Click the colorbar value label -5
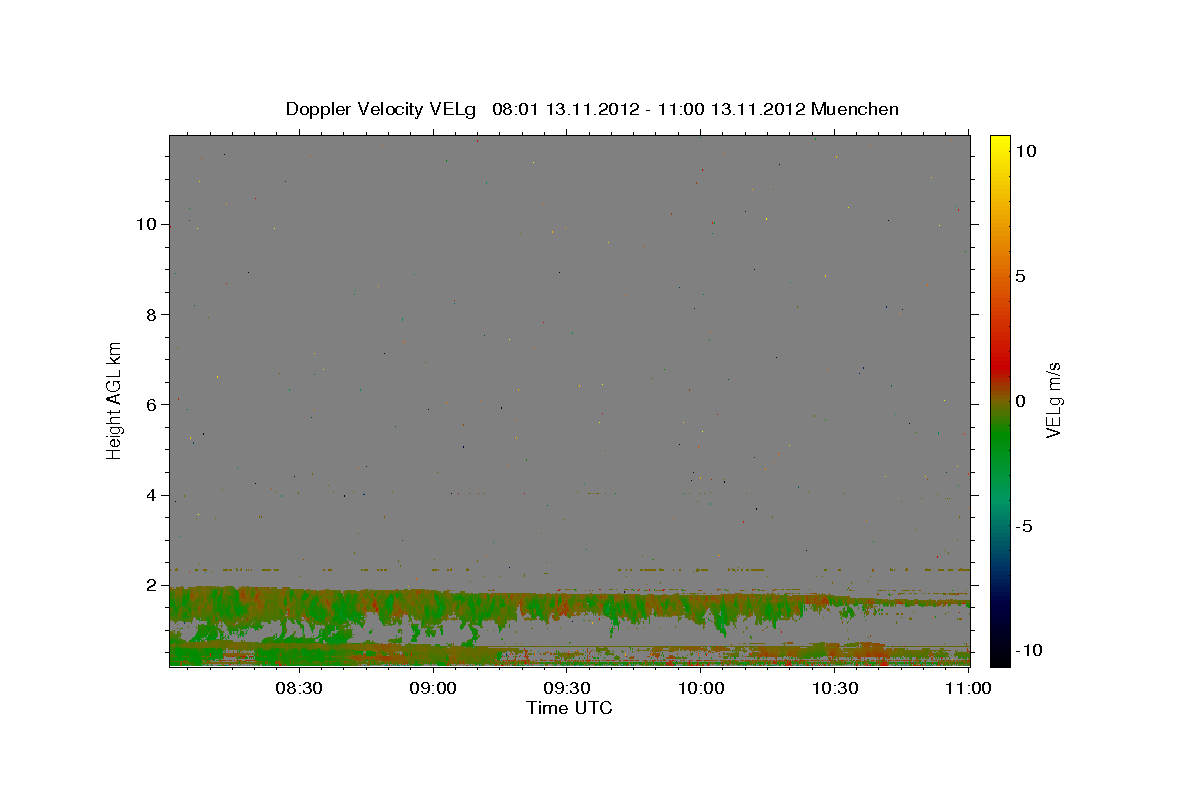Screen dimensions: 1200x800 coord(1023,526)
